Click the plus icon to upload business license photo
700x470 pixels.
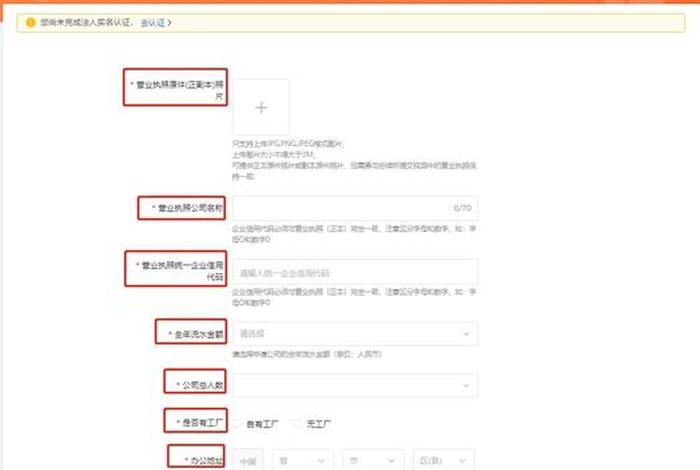261,108
